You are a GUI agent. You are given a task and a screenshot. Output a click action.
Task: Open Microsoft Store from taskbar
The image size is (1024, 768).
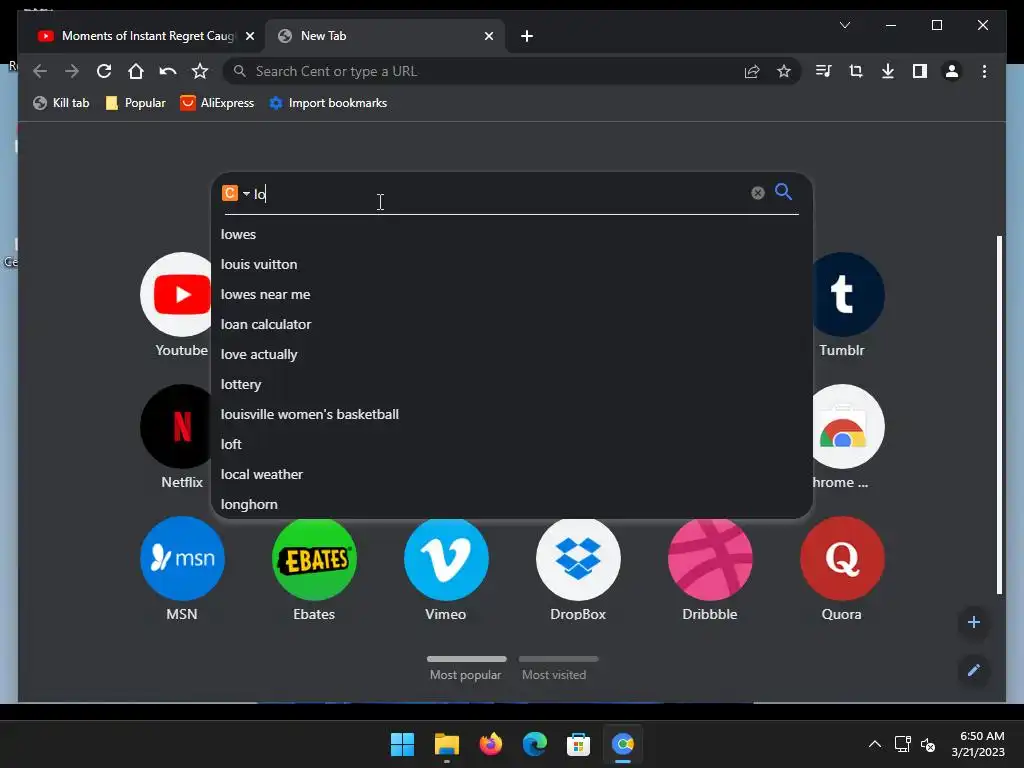pyautogui.click(x=578, y=744)
